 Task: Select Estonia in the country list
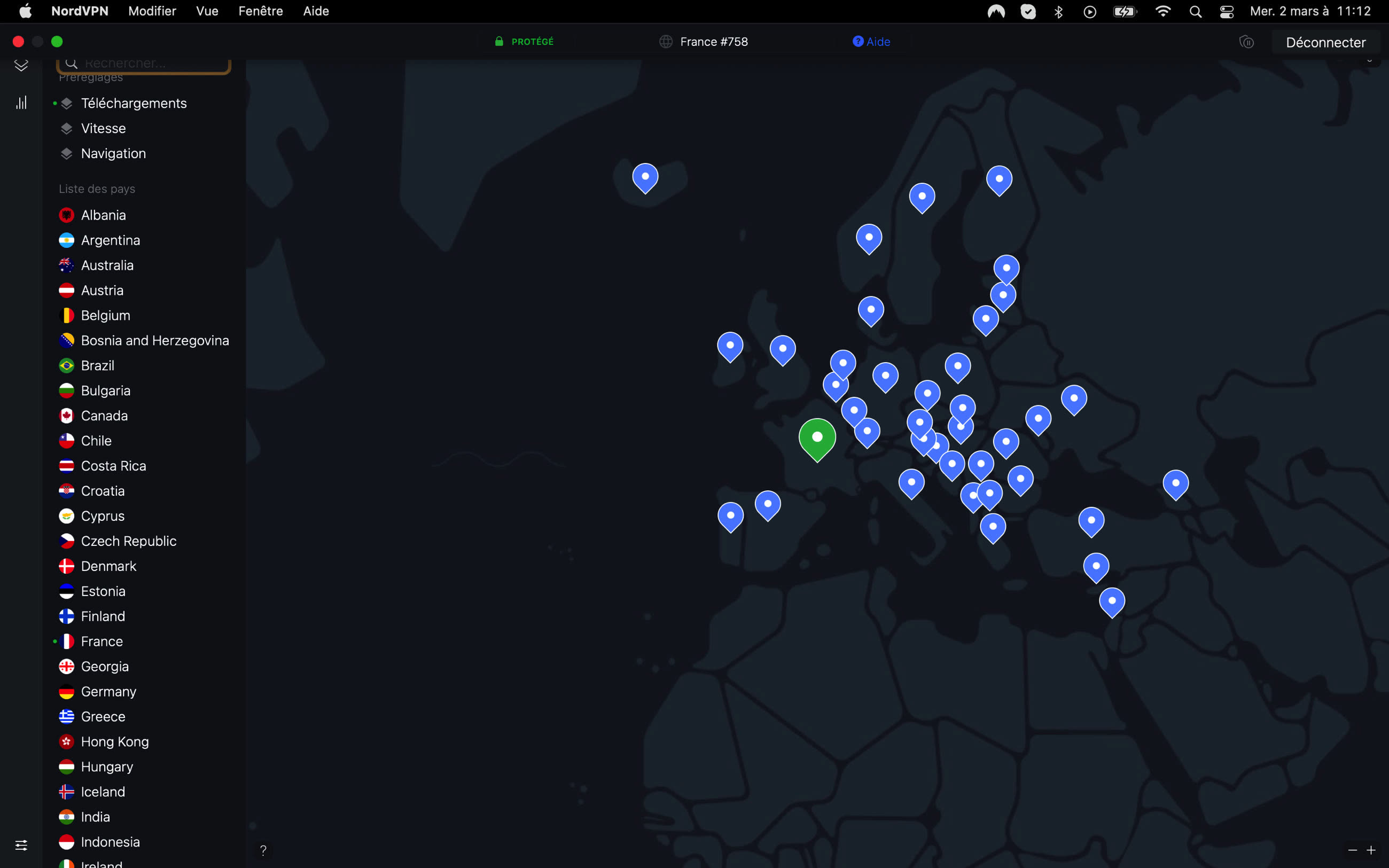click(x=103, y=591)
